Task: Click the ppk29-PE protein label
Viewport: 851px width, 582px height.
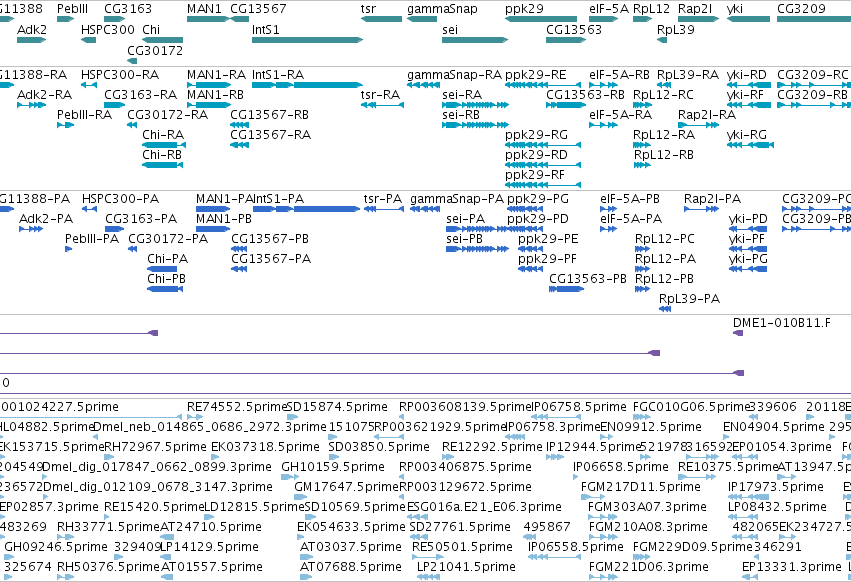Action: point(548,239)
